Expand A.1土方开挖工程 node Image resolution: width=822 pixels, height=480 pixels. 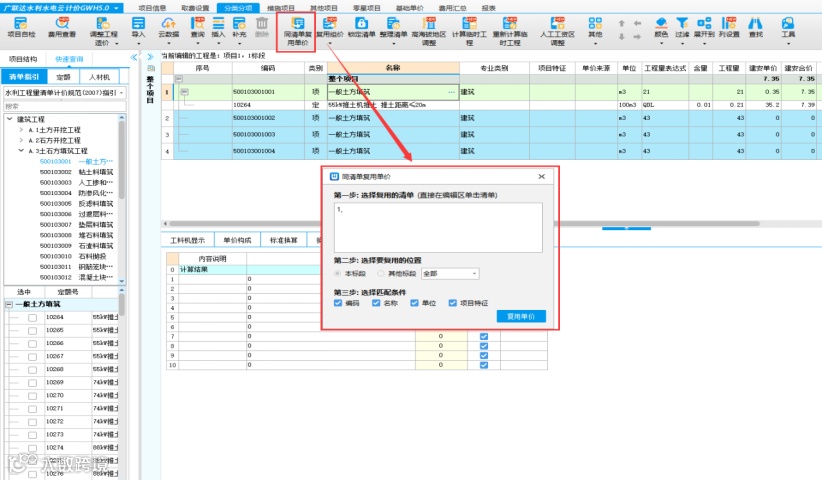(x=21, y=129)
